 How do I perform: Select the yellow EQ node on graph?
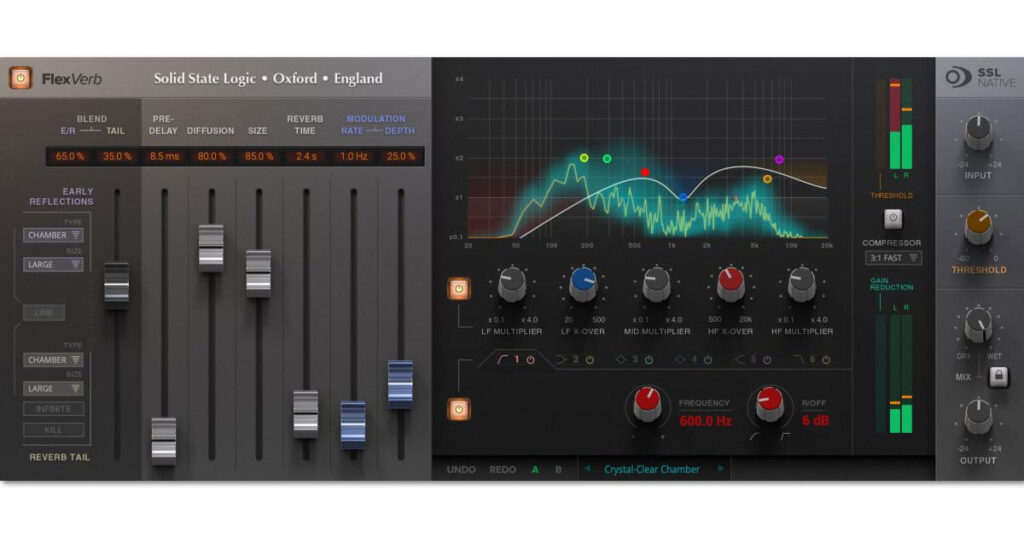click(x=584, y=158)
